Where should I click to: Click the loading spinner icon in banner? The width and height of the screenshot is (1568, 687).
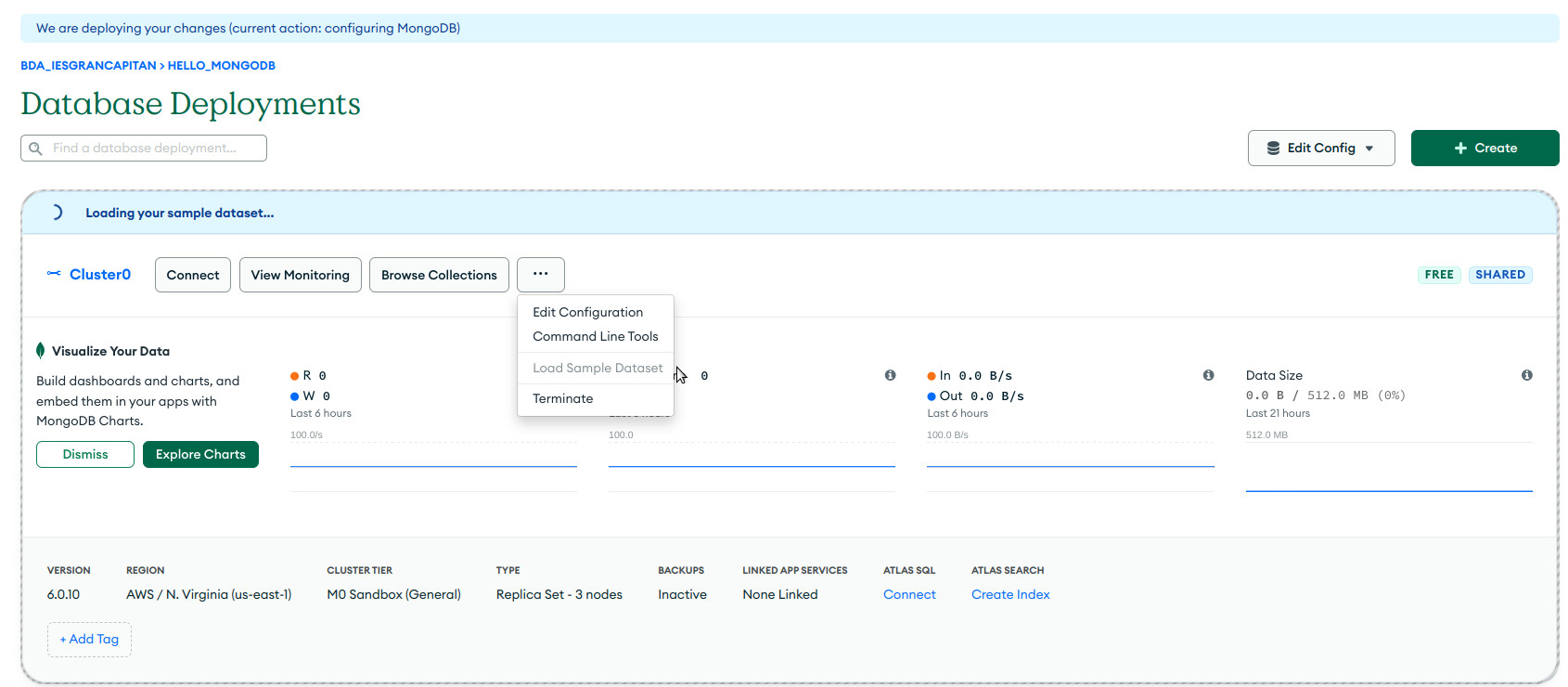[x=57, y=213]
